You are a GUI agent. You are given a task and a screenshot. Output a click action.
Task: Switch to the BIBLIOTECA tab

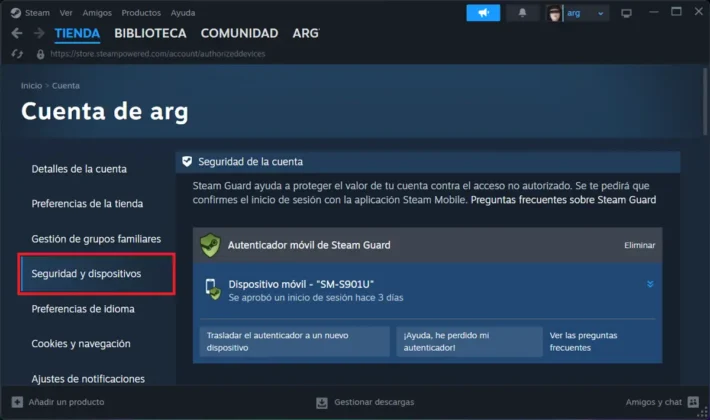tap(150, 33)
